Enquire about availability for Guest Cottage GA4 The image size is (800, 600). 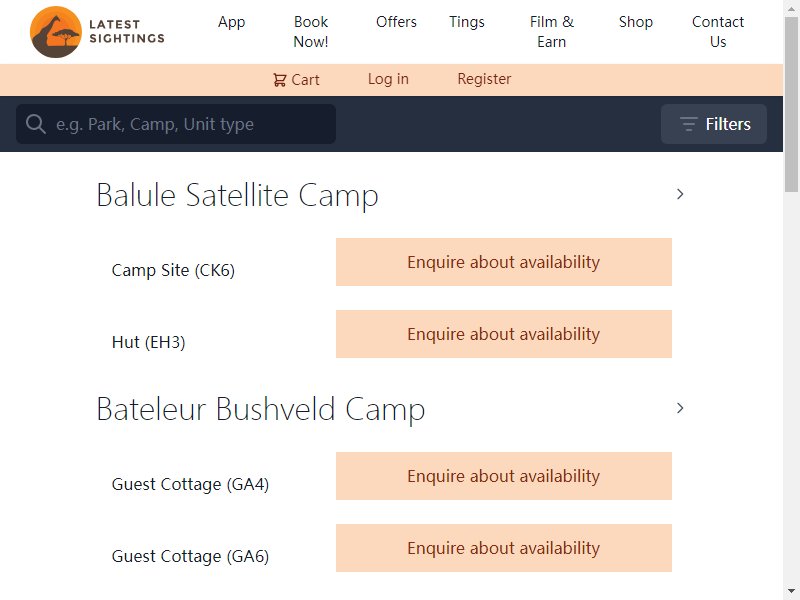tap(504, 476)
